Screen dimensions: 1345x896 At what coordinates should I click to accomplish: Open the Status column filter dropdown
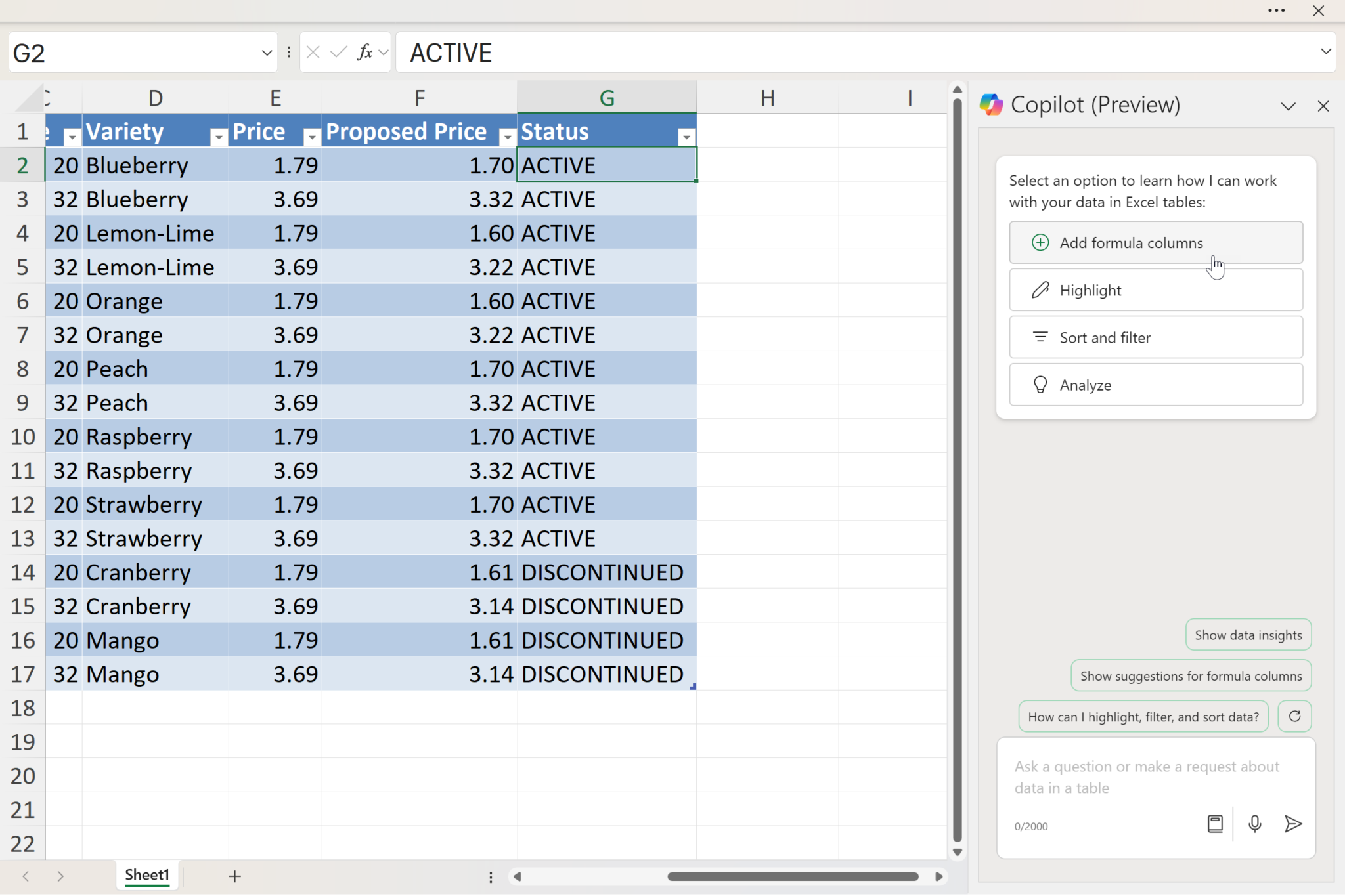click(x=686, y=137)
